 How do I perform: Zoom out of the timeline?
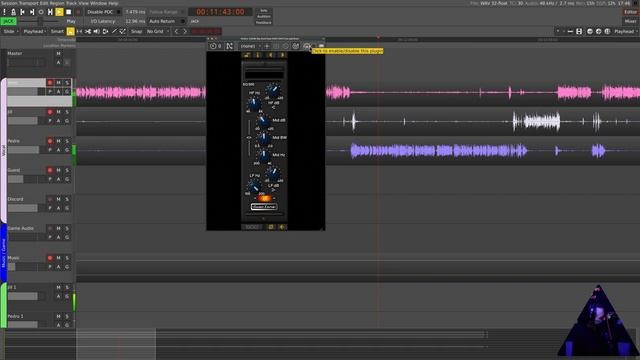pos(590,31)
